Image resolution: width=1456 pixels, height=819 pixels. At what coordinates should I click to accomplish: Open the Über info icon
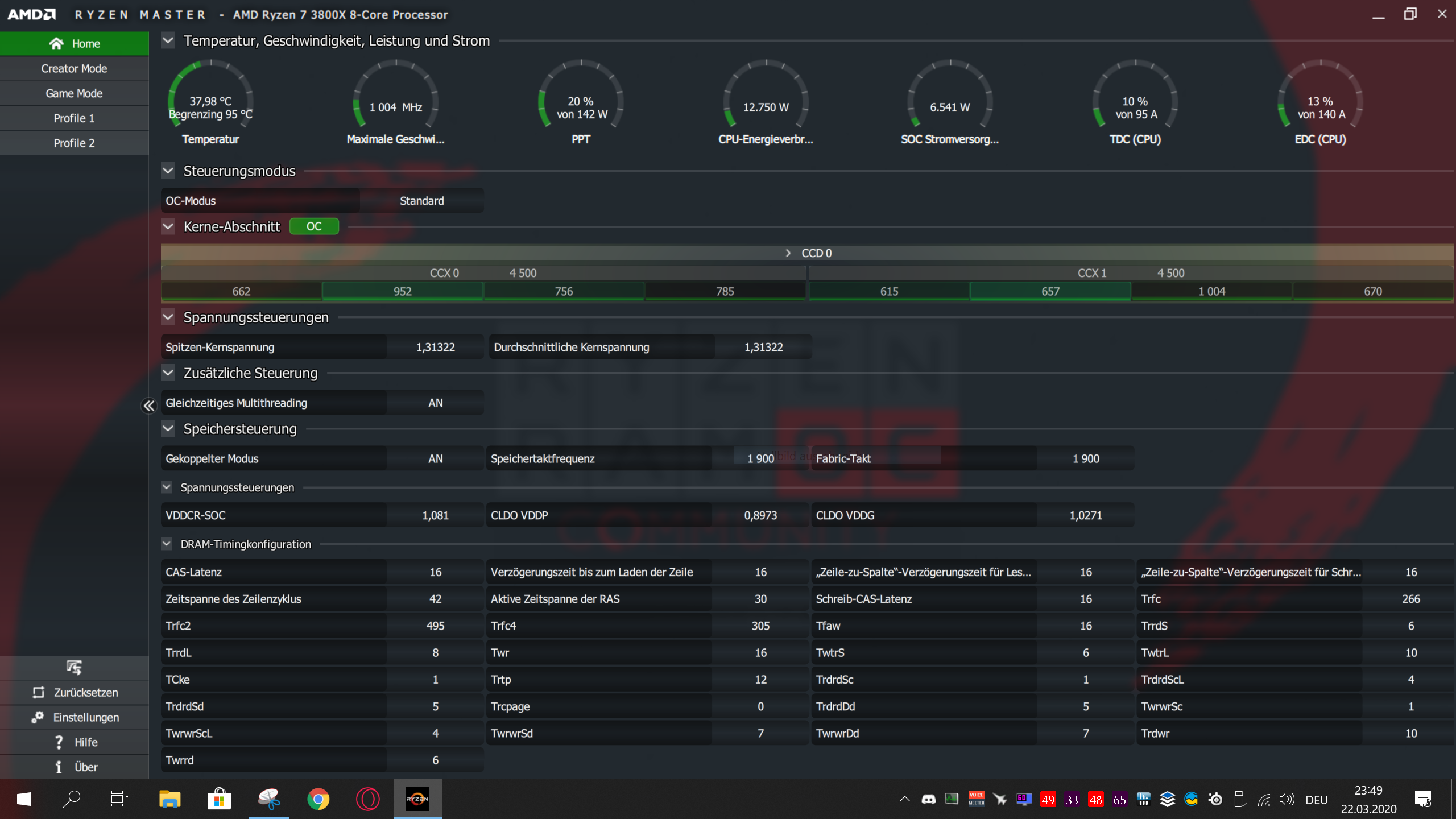click(59, 767)
